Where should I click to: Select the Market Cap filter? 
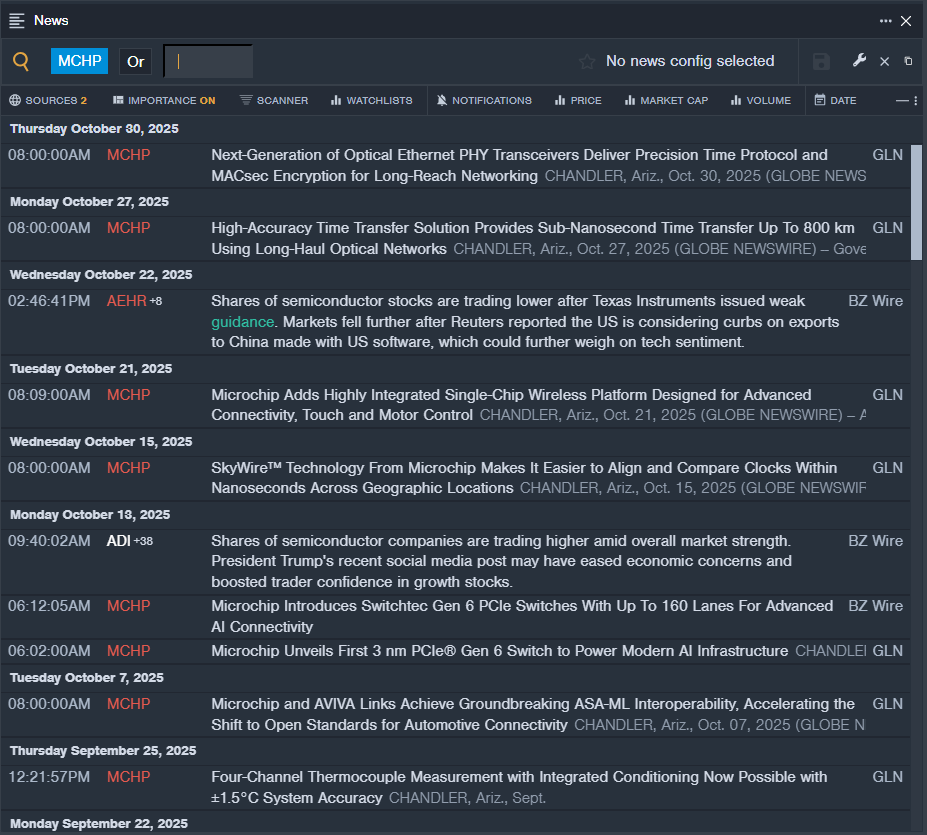(666, 101)
